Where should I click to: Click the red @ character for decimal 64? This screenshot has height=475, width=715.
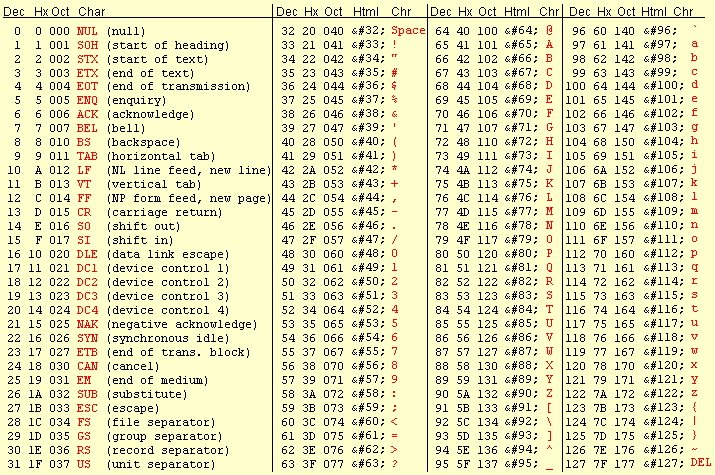[549, 31]
